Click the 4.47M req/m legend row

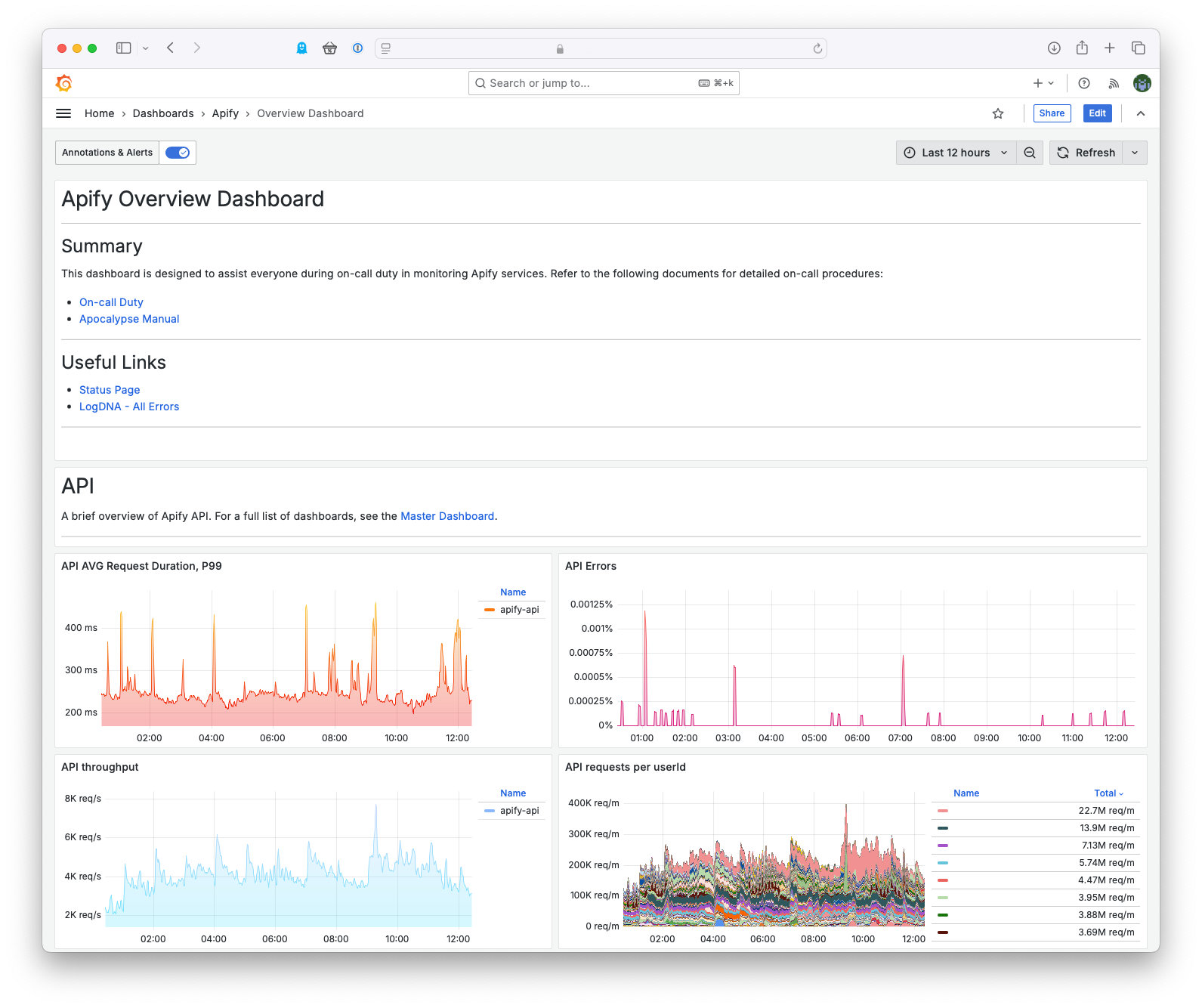(x=1036, y=880)
